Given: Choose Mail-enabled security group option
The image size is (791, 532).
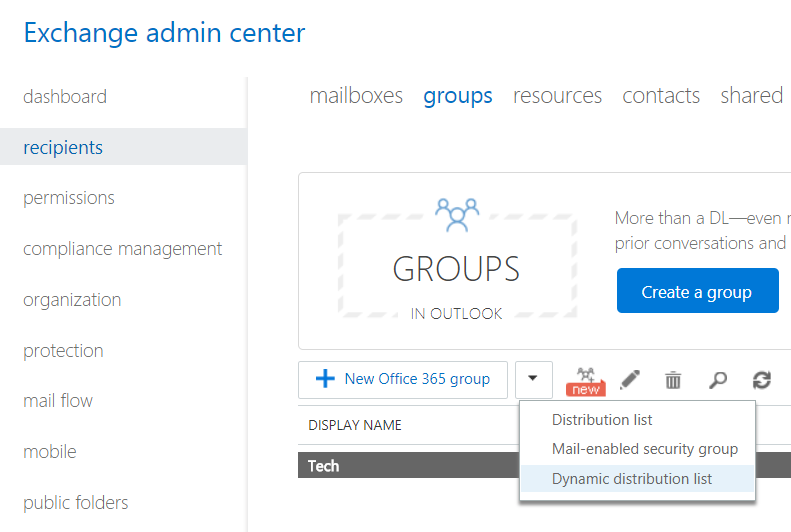Looking at the screenshot, I should tap(645, 449).
